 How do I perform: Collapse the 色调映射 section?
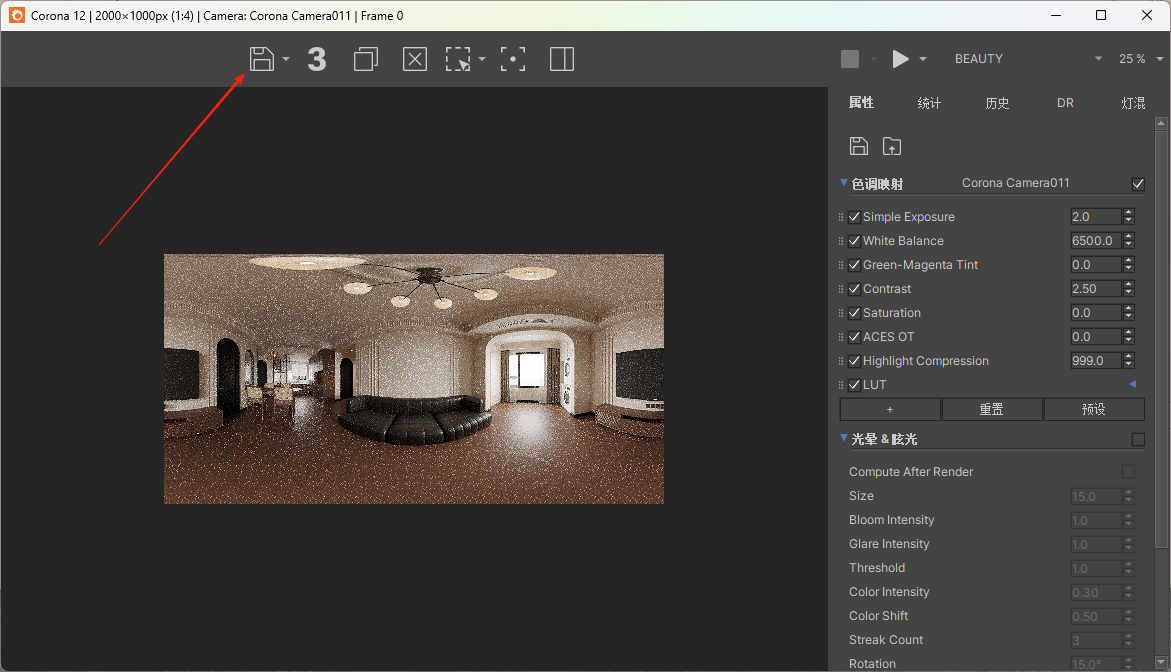pos(844,183)
